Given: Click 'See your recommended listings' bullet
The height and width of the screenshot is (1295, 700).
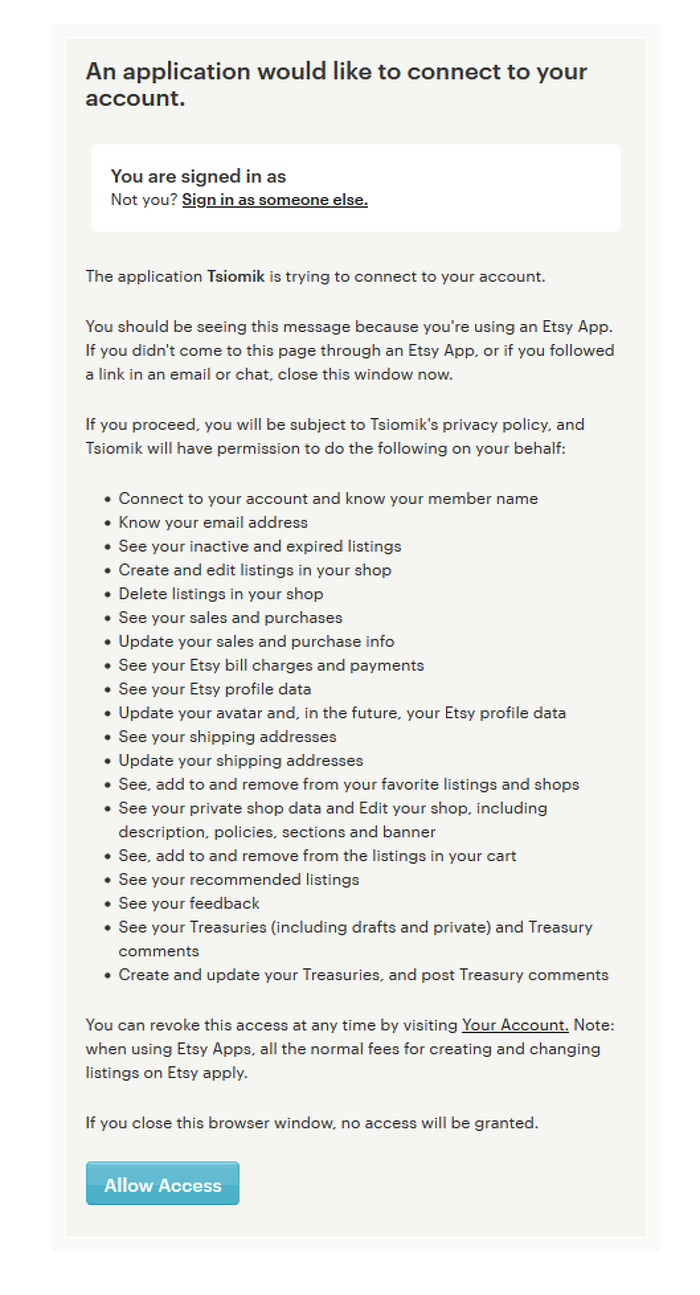Looking at the screenshot, I should pyautogui.click(x=239, y=879).
